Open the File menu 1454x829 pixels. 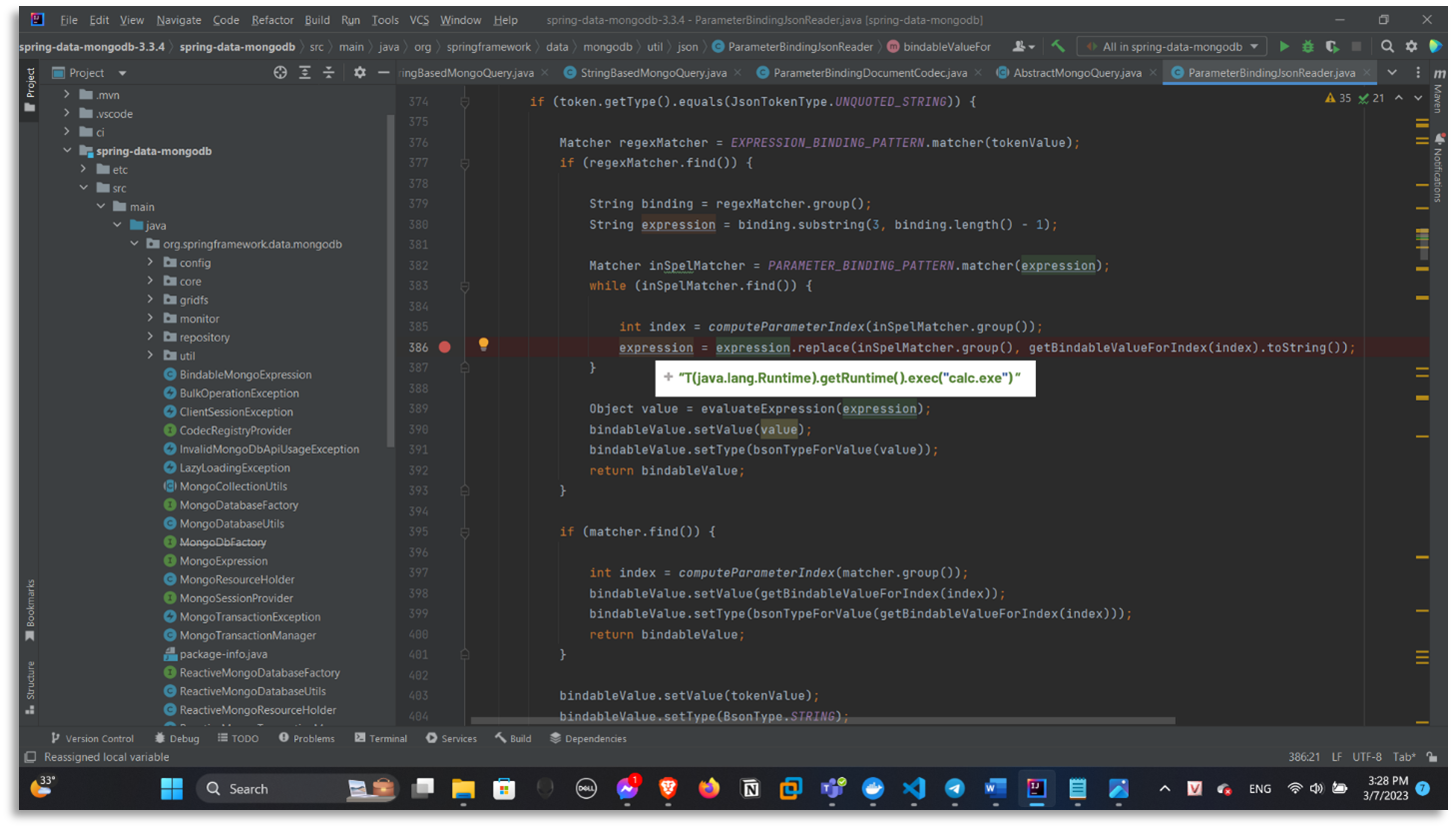tap(69, 20)
